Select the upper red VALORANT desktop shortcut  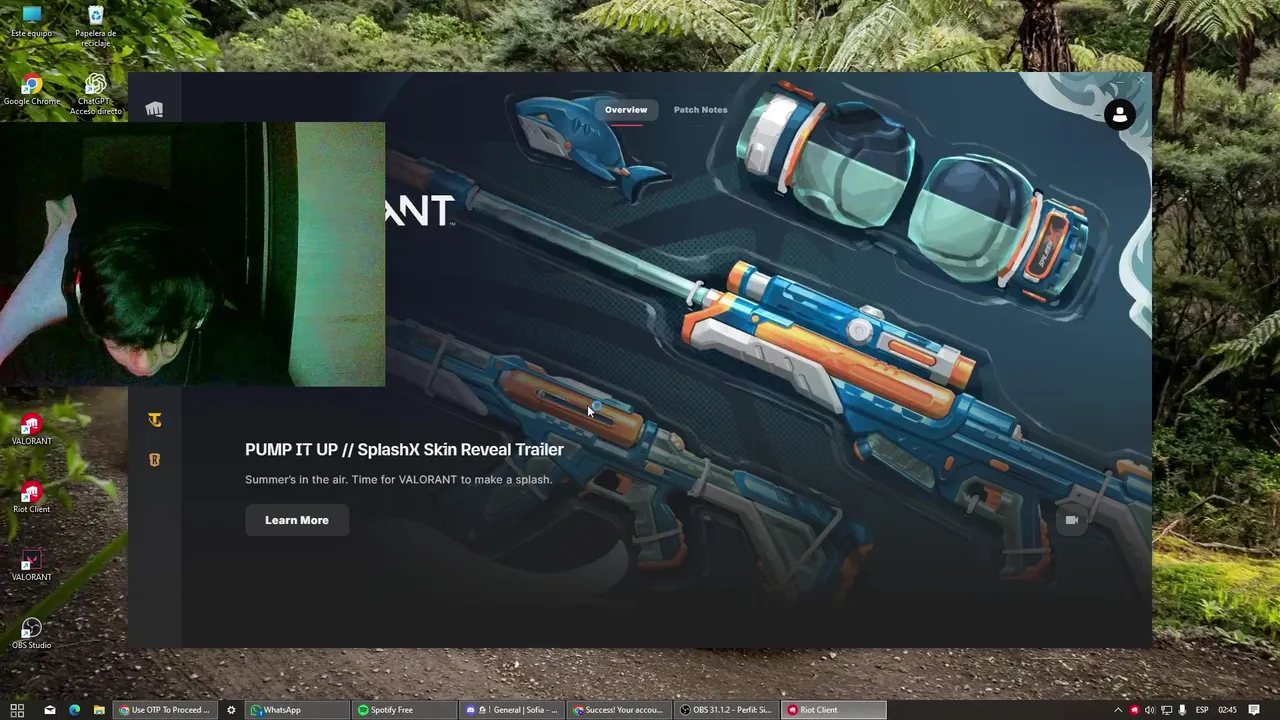click(x=32, y=430)
